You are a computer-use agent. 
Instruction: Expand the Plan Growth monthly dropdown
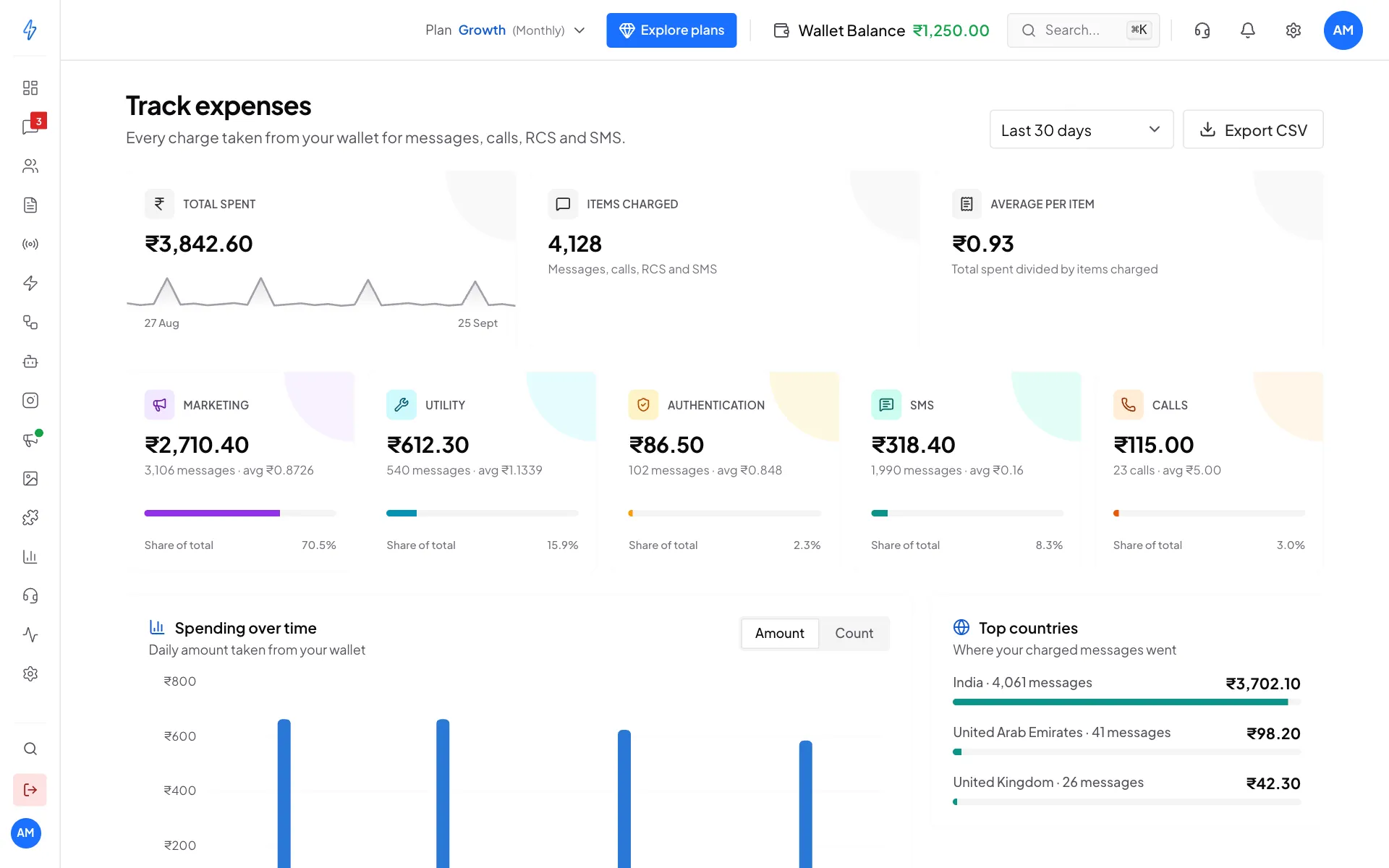click(x=505, y=30)
